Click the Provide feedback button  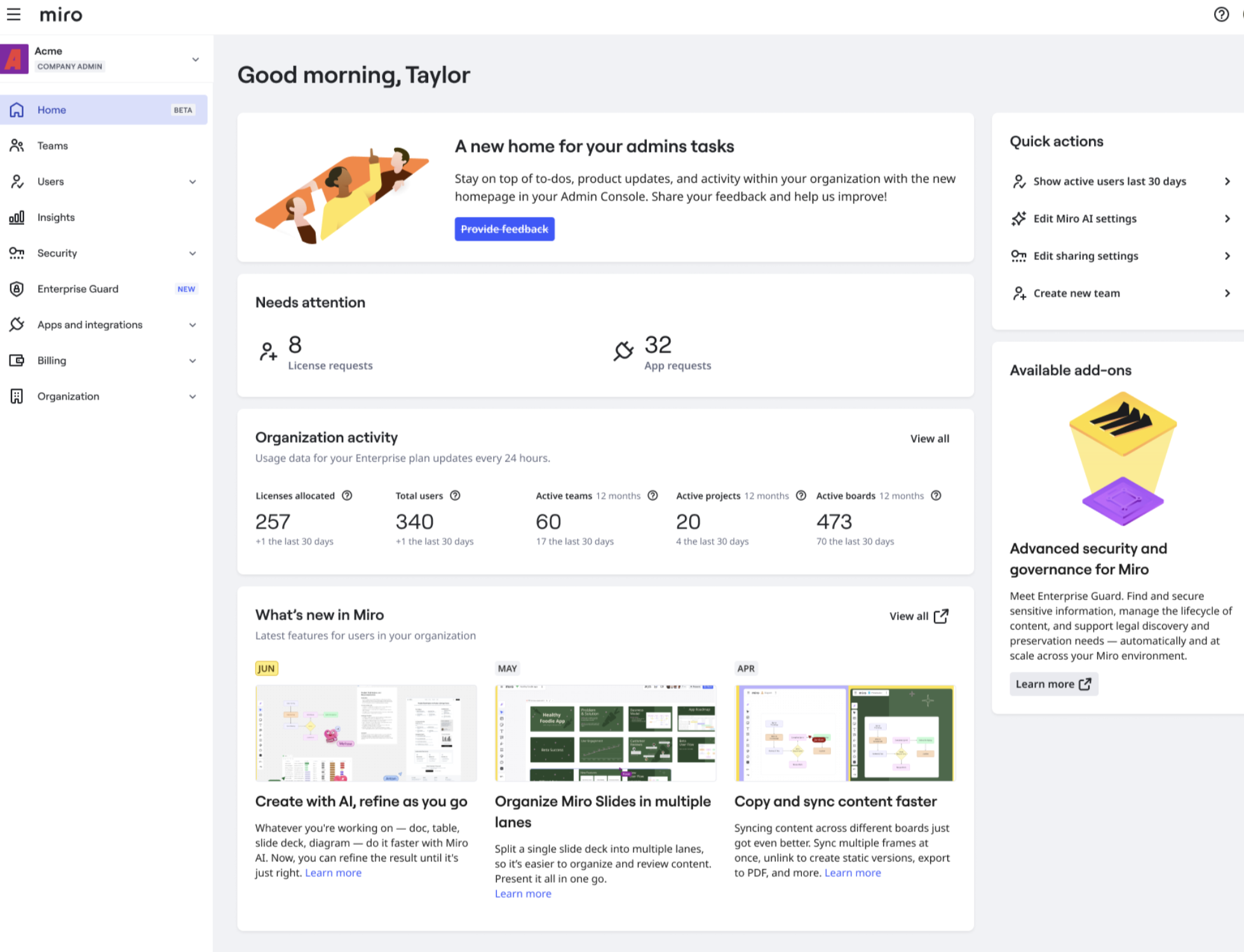click(x=504, y=229)
